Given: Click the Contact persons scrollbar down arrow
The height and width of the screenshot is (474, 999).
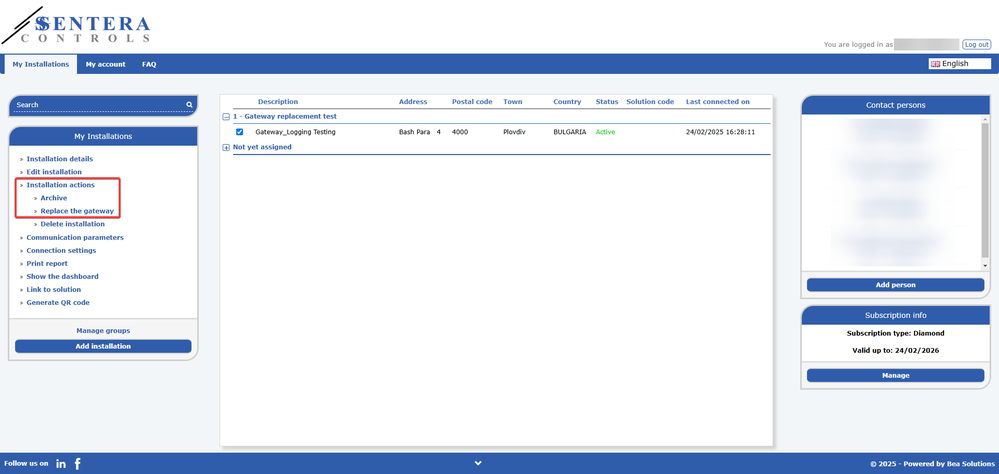Looking at the screenshot, I should point(985,265).
